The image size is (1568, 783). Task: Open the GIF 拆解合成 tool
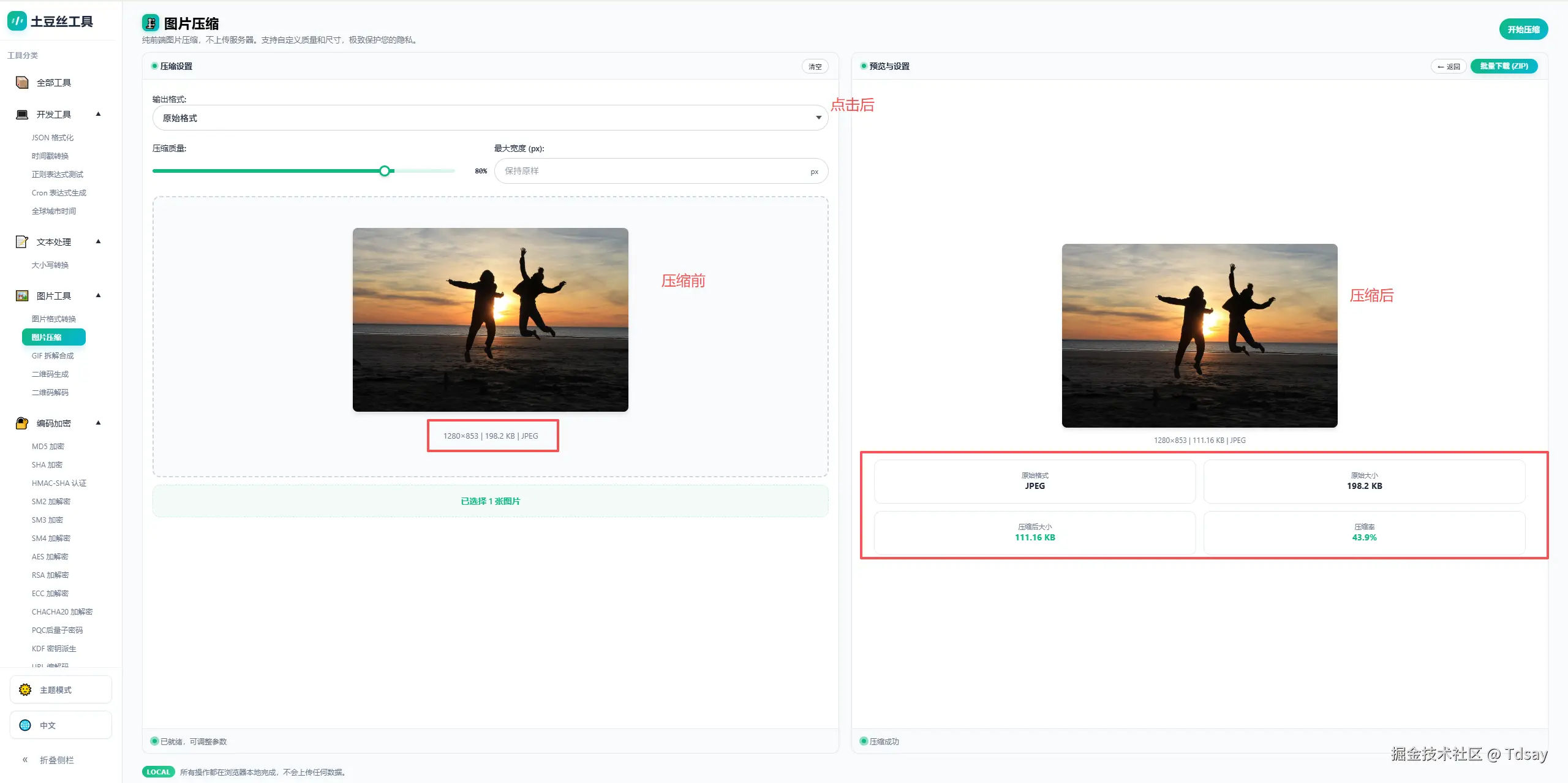point(53,356)
